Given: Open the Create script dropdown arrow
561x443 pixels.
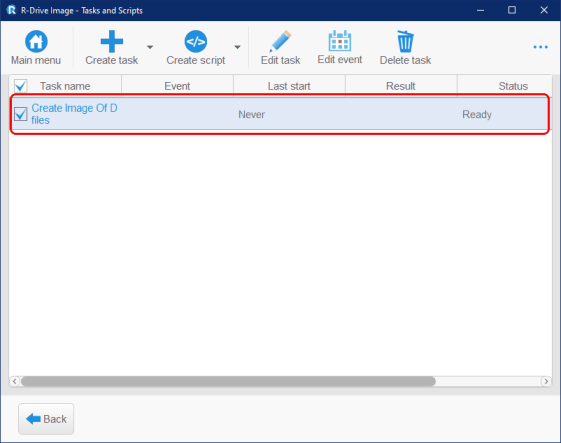Looking at the screenshot, I should click(237, 47).
